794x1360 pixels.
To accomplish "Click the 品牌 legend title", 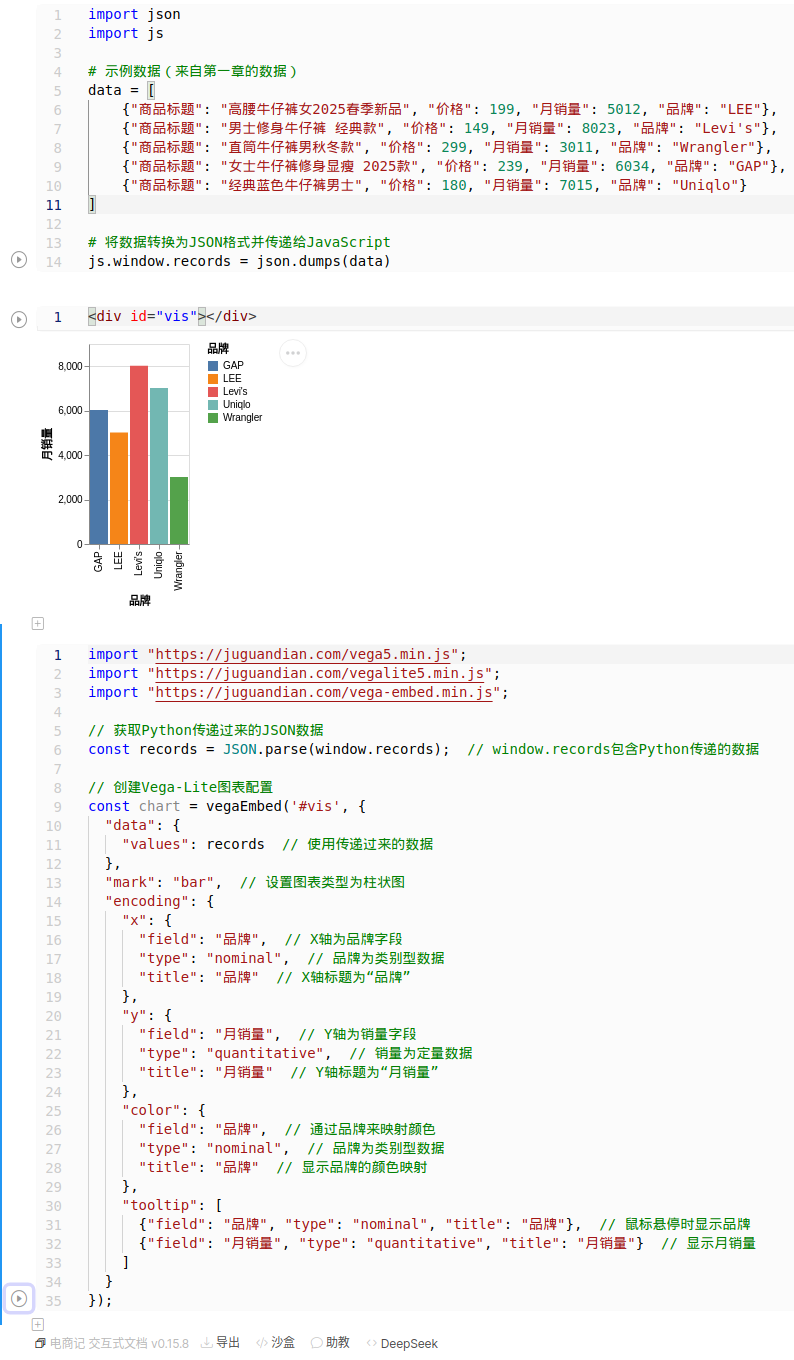I will tap(218, 349).
